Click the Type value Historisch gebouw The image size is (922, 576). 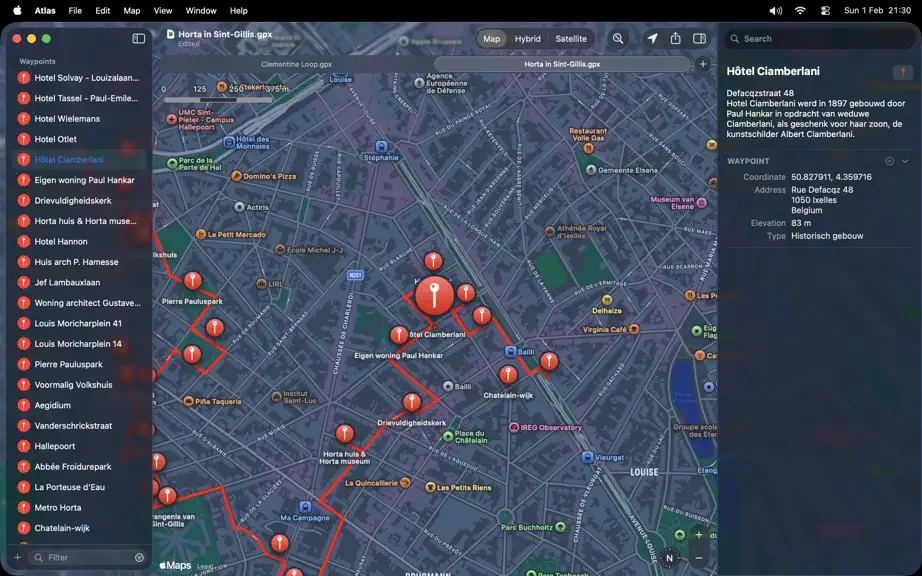(827, 236)
